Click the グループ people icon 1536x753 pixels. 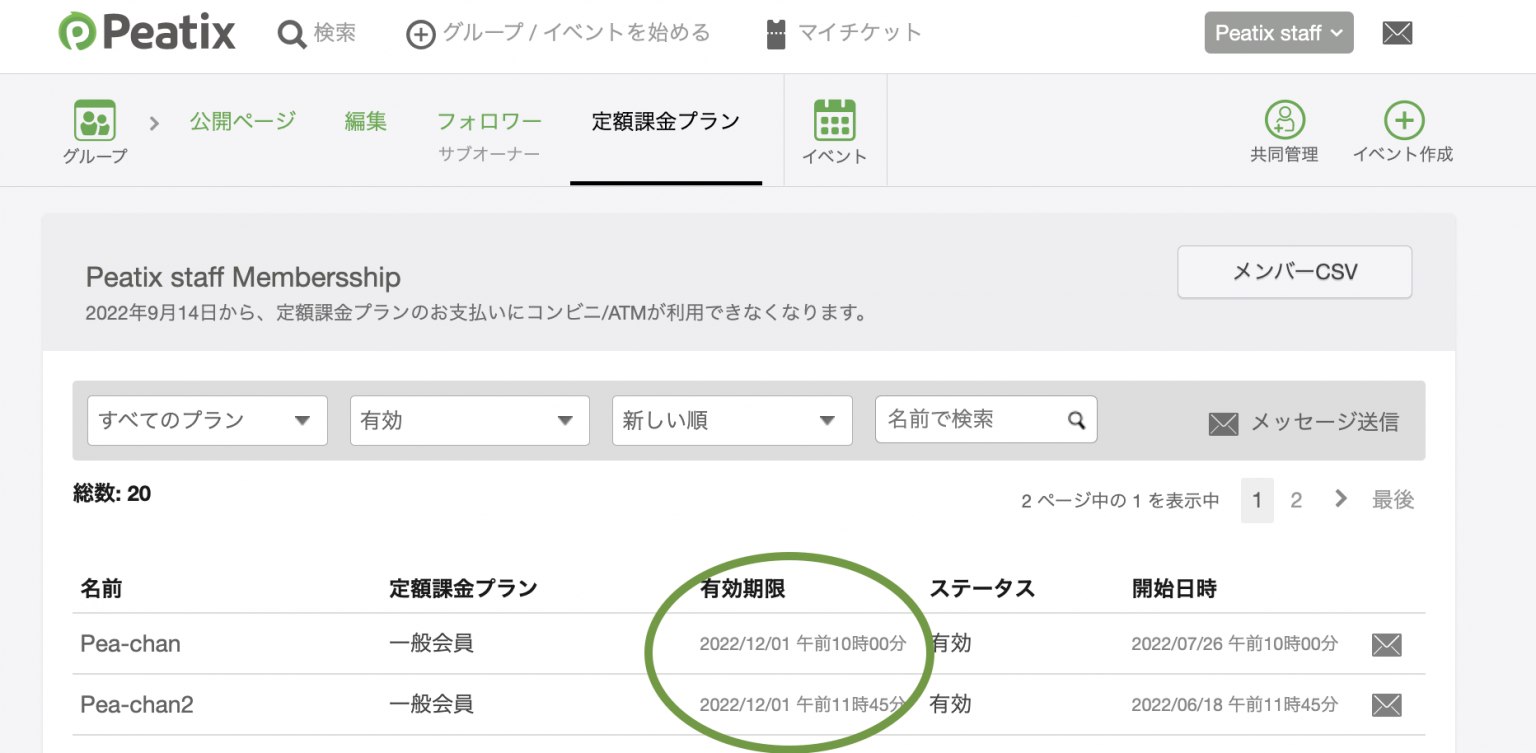pyautogui.click(x=94, y=118)
